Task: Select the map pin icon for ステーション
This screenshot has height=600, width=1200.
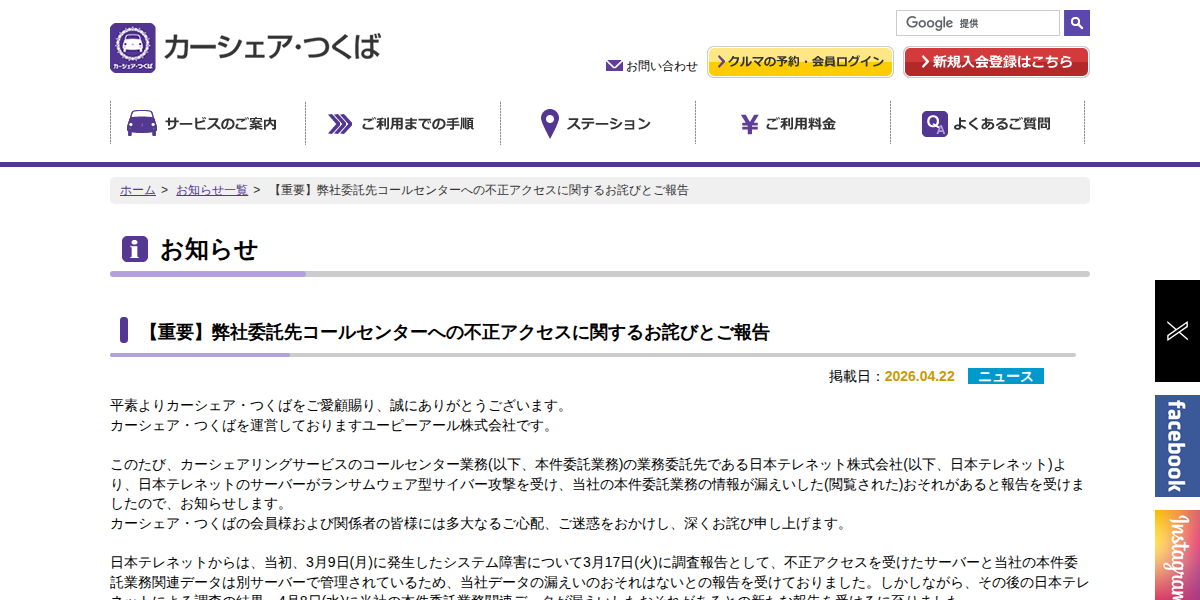Action: (x=549, y=122)
